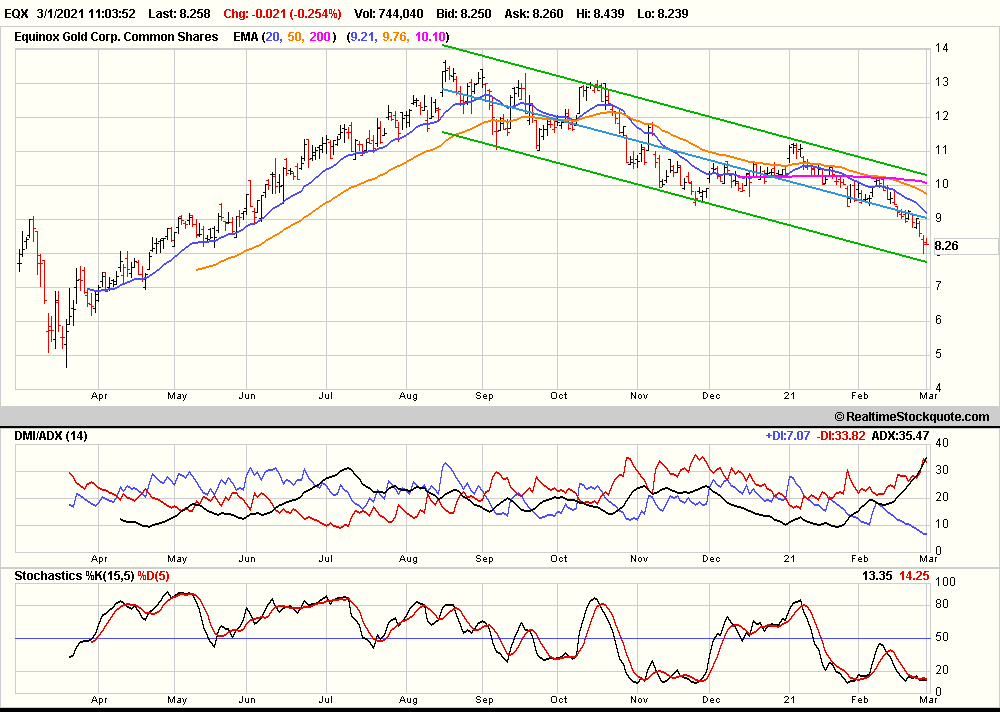Click the blue EMA 20 period label

(274, 37)
